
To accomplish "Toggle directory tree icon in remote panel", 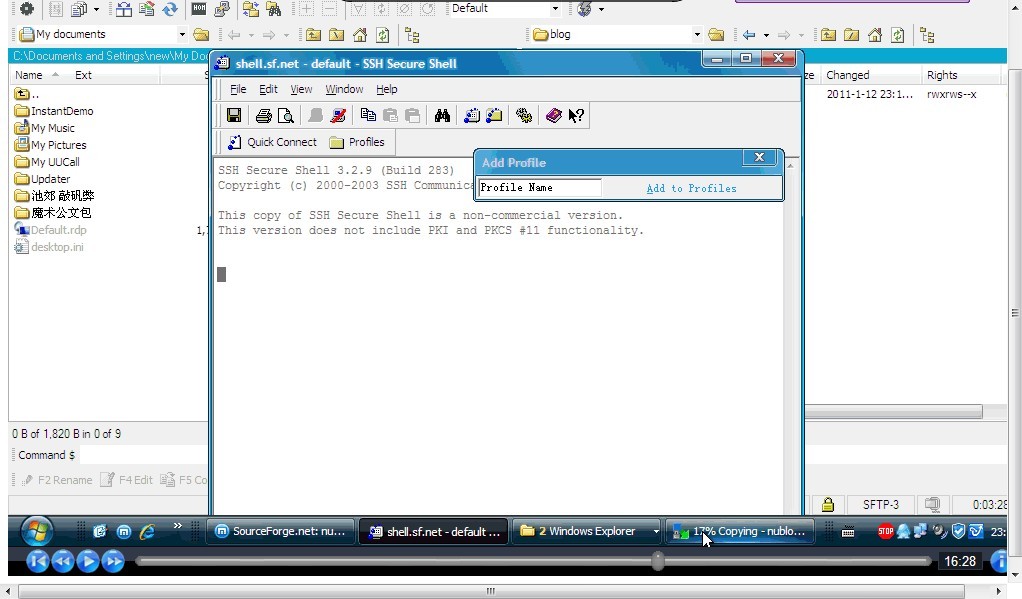I will coord(927,35).
